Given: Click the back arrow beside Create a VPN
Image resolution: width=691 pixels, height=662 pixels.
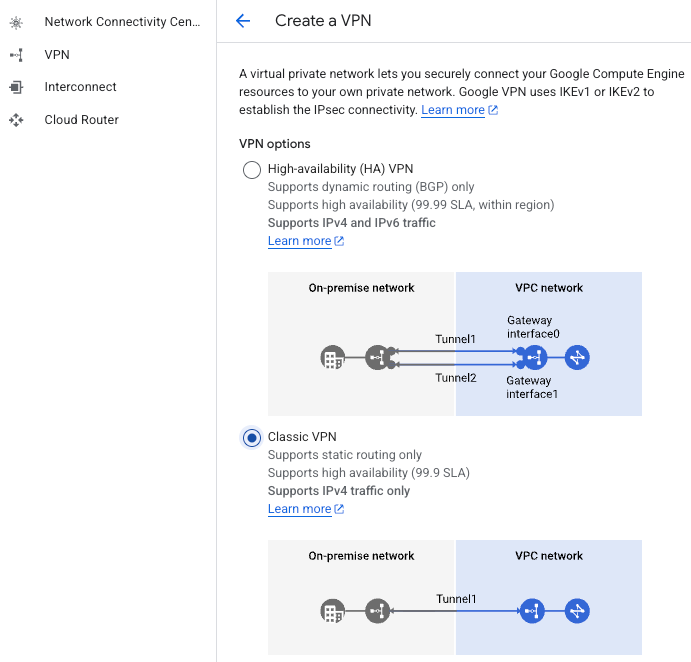Looking at the screenshot, I should click(x=242, y=21).
